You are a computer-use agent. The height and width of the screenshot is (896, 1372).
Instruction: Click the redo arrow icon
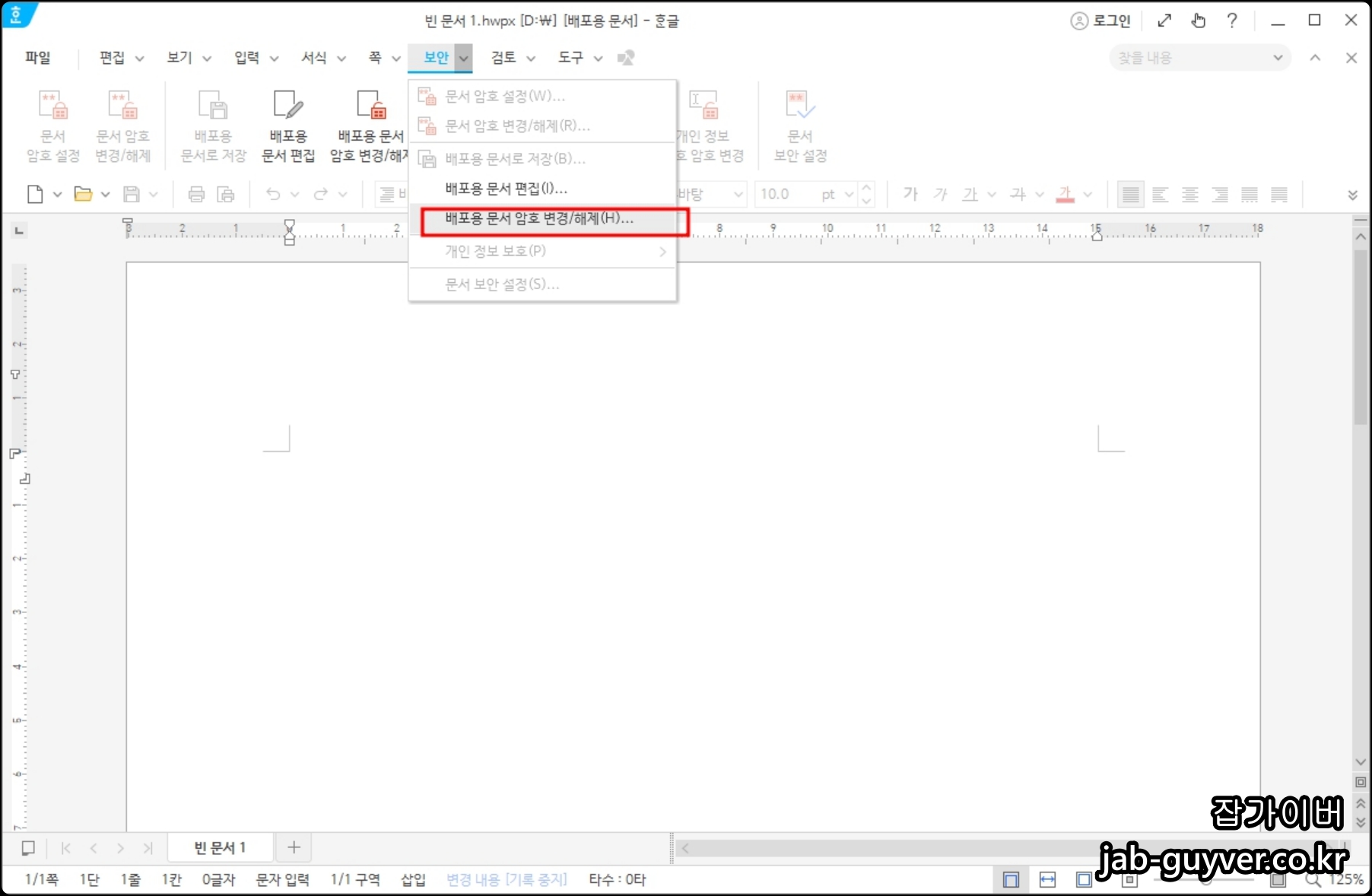point(321,195)
